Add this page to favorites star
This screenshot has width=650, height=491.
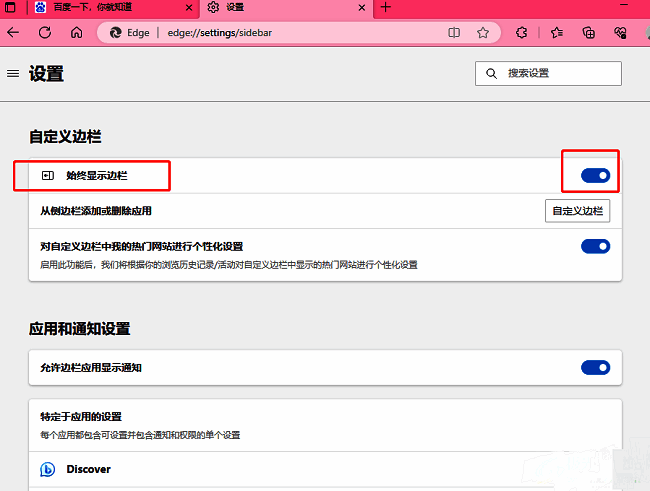[483, 32]
